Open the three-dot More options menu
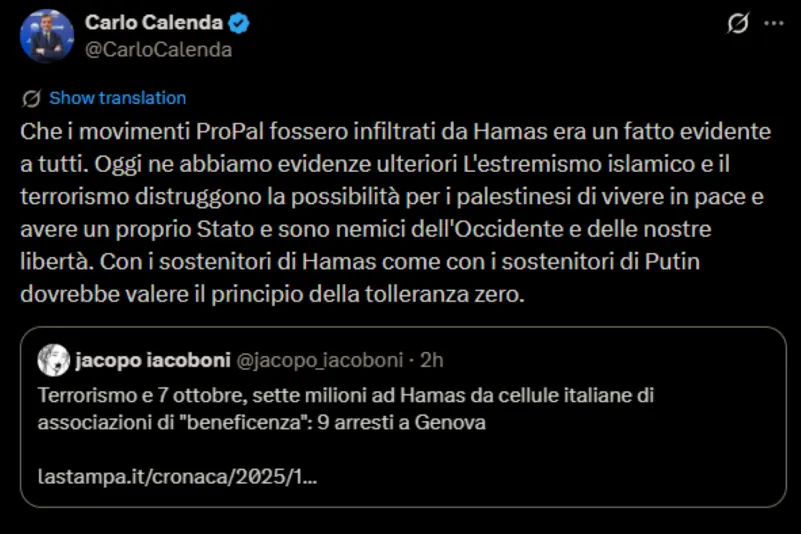This screenshot has width=801, height=534. (774, 24)
